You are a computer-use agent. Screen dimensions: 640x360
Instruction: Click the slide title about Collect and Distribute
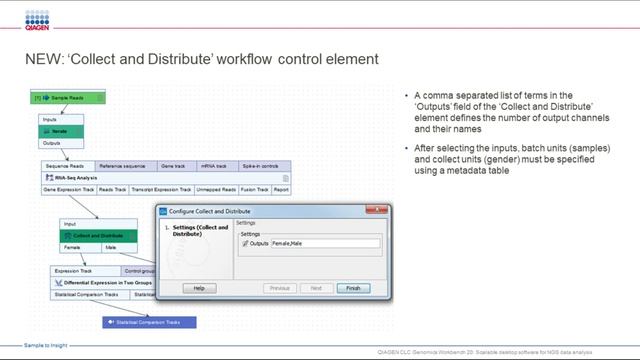(202, 59)
